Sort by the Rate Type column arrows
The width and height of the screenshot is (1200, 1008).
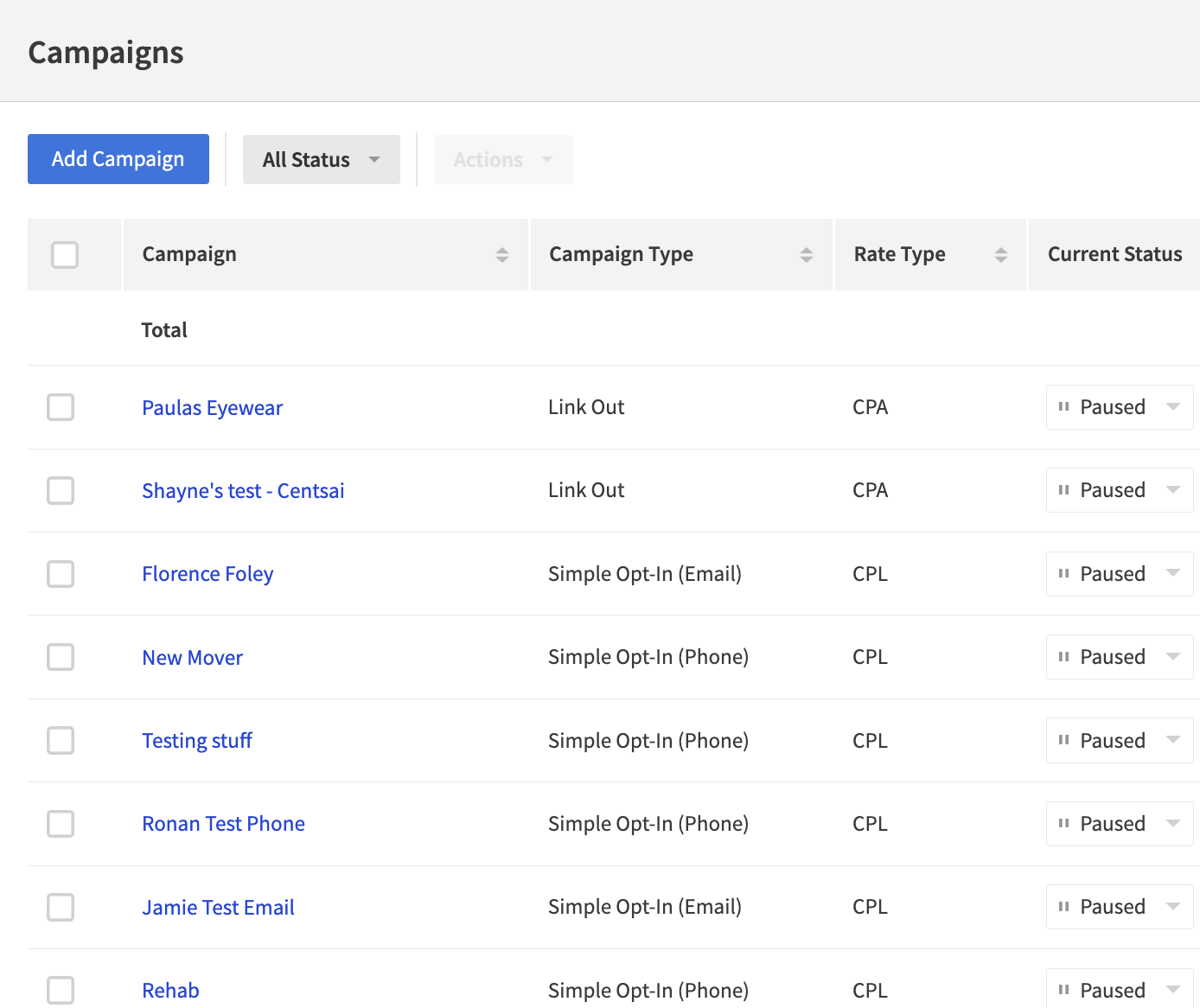(1001, 254)
